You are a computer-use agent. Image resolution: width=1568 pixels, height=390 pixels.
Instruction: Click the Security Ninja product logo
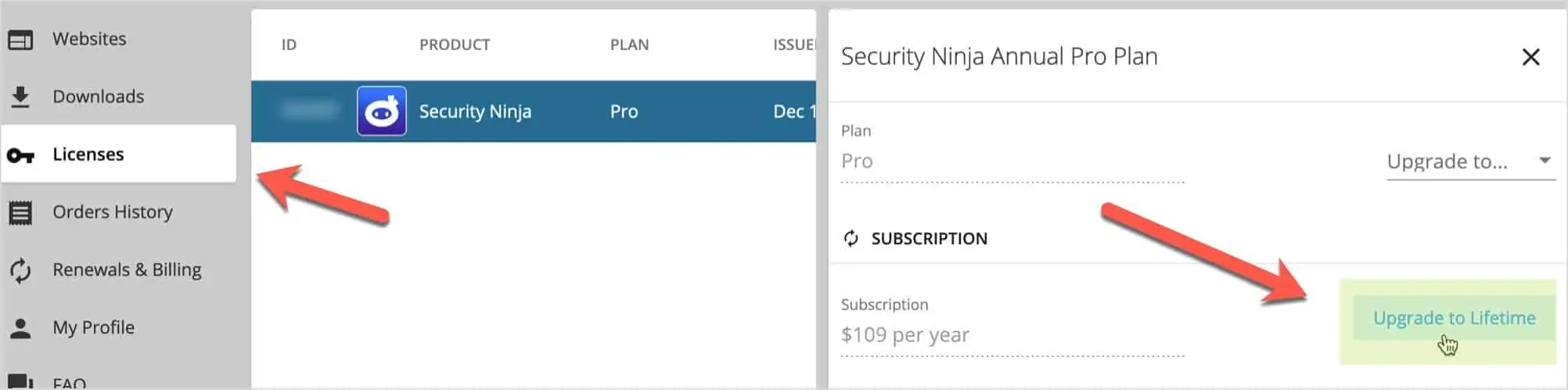pyautogui.click(x=382, y=111)
